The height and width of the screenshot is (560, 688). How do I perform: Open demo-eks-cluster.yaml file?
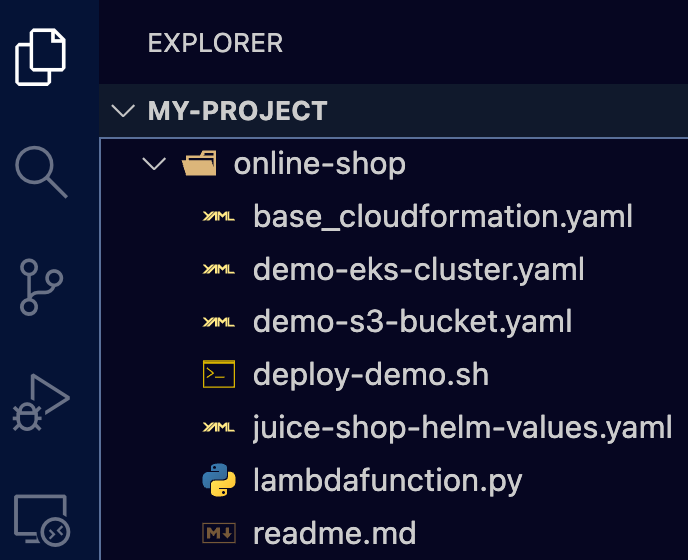tap(419, 269)
